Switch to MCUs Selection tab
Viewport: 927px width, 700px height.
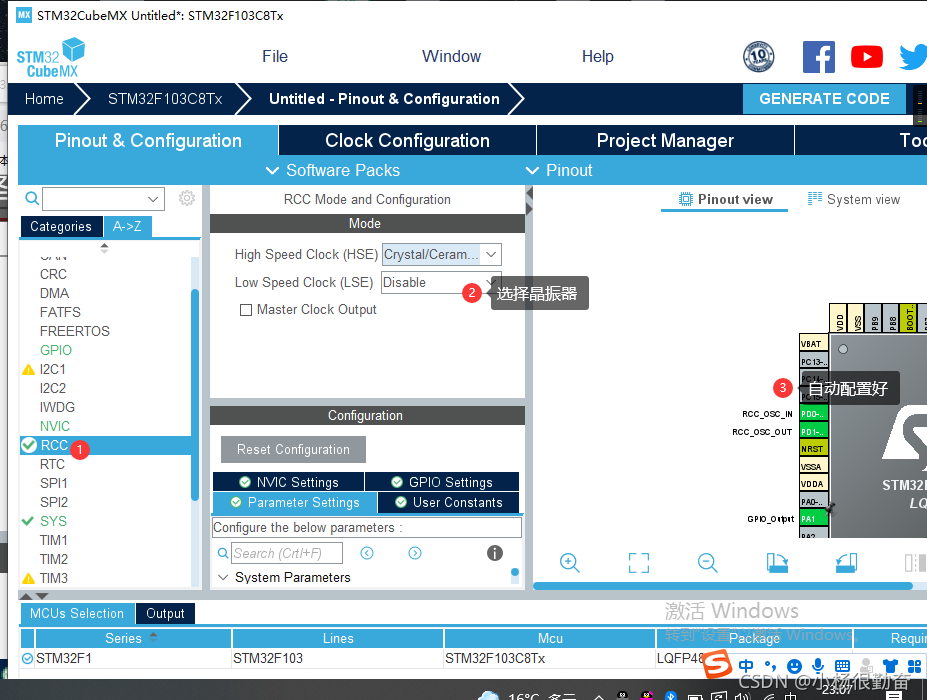(77, 614)
